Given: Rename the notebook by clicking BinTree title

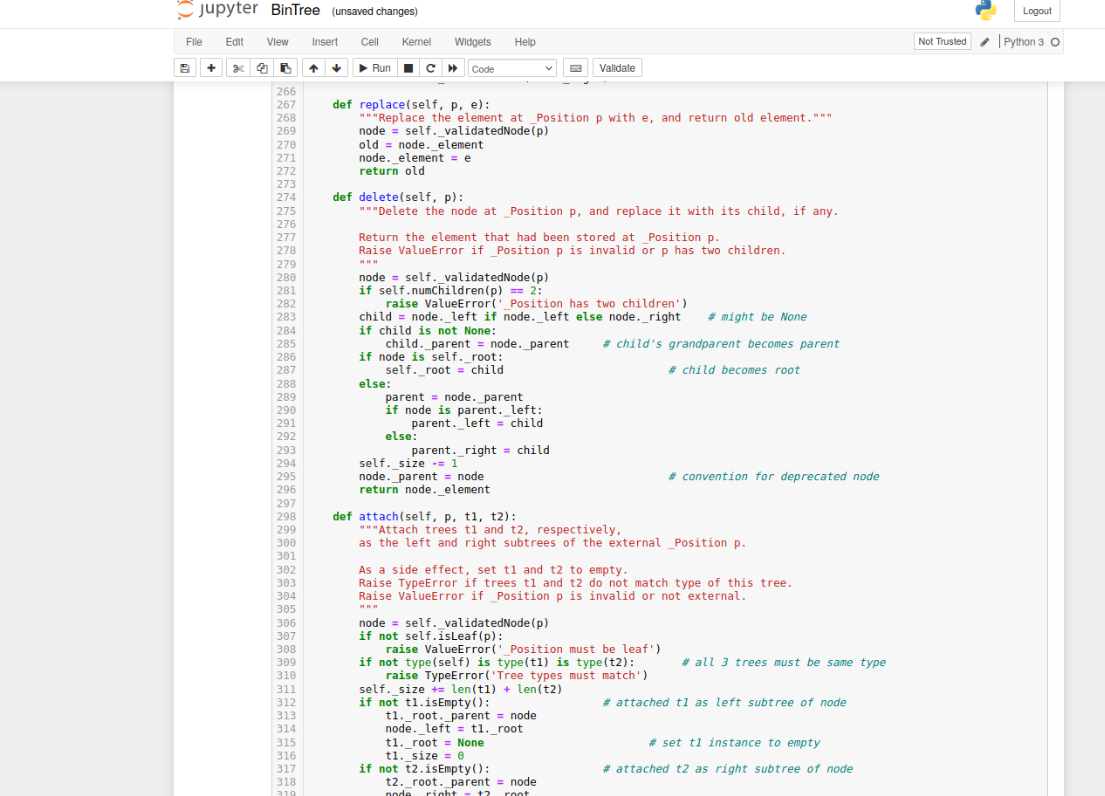Looking at the screenshot, I should coord(295,10).
